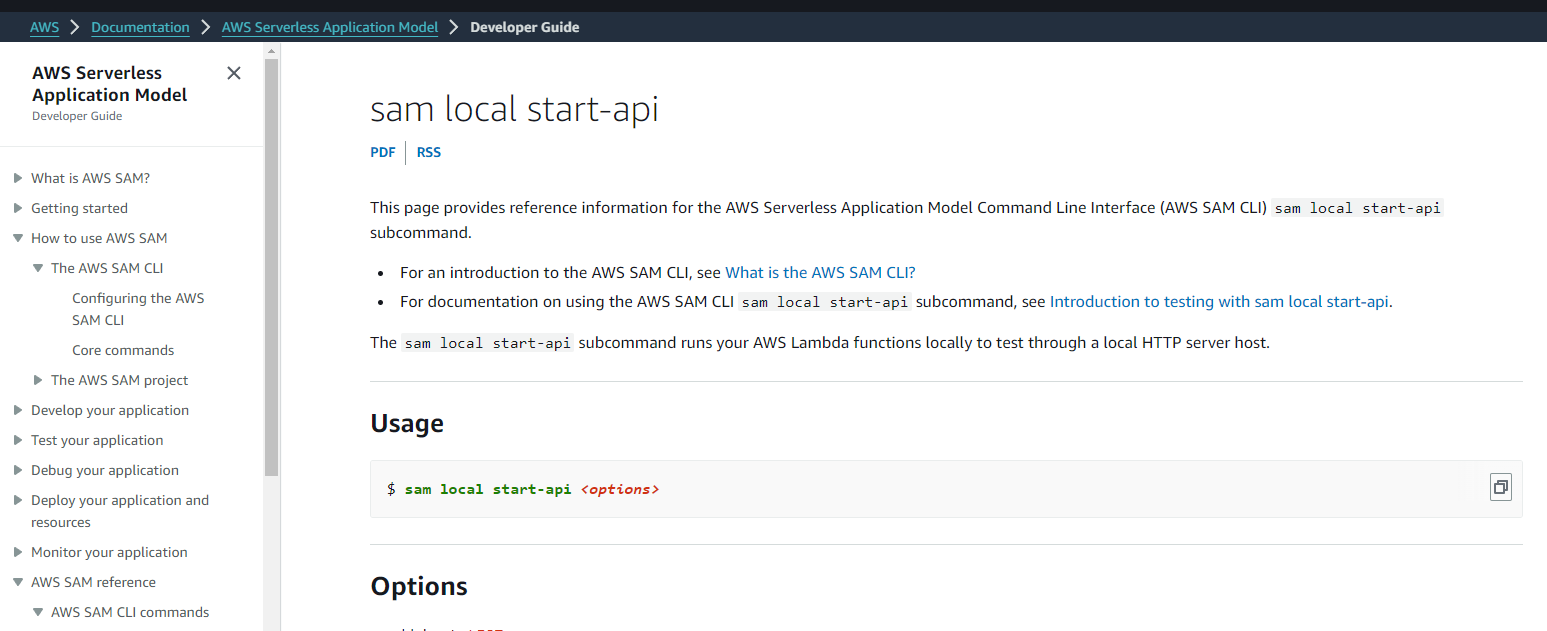
Task: Expand 'The AWS SAM project' arrow
Action: [x=38, y=380]
